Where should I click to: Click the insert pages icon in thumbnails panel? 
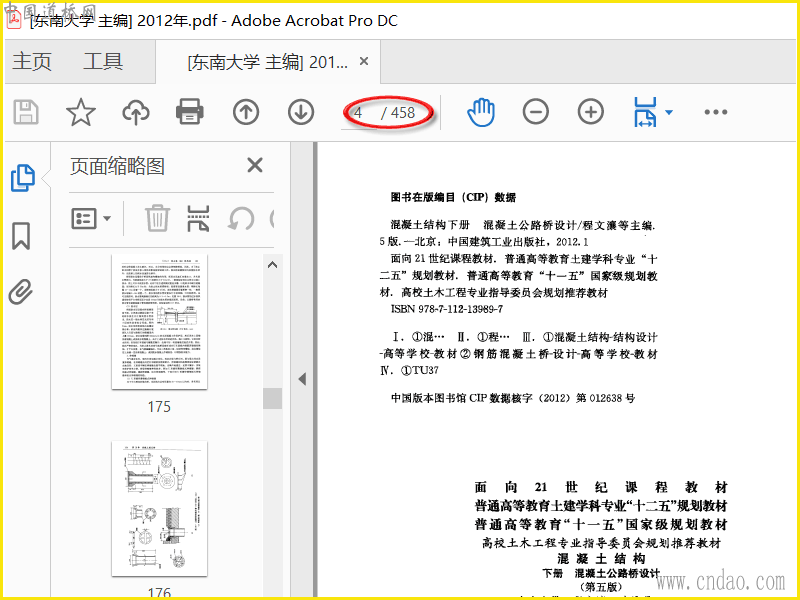198,218
